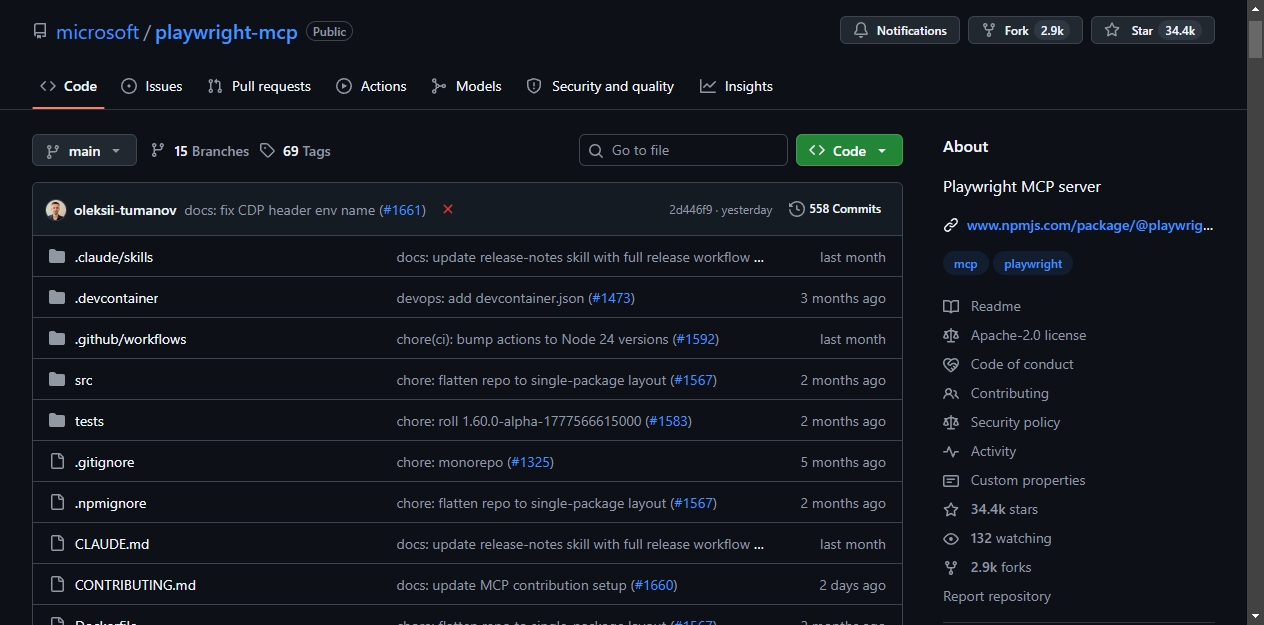1264x625 pixels.
Task: Open the .github/workflows folder name
Action: tap(131, 339)
